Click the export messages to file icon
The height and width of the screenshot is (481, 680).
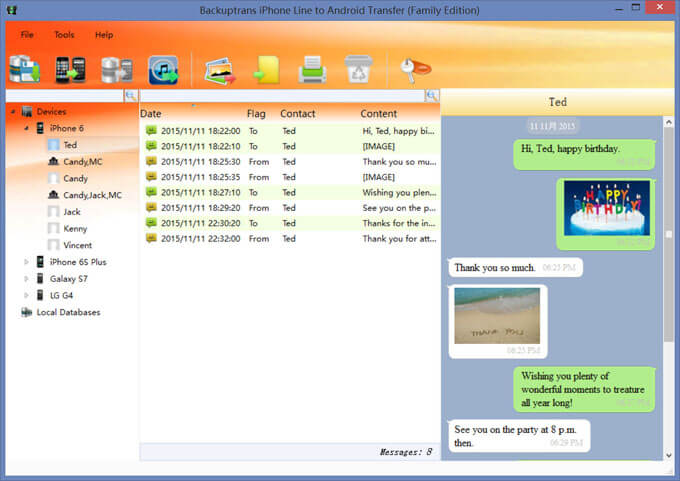267,70
